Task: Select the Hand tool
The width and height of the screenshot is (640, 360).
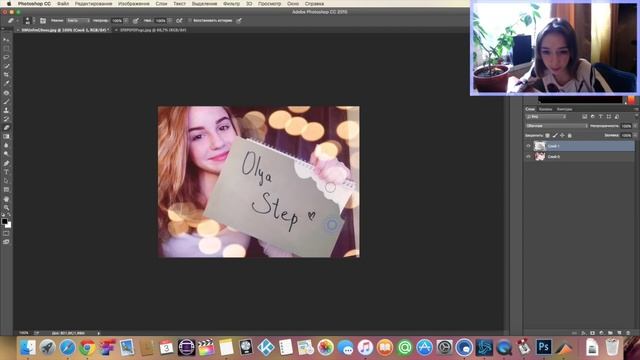Action: coord(6,199)
